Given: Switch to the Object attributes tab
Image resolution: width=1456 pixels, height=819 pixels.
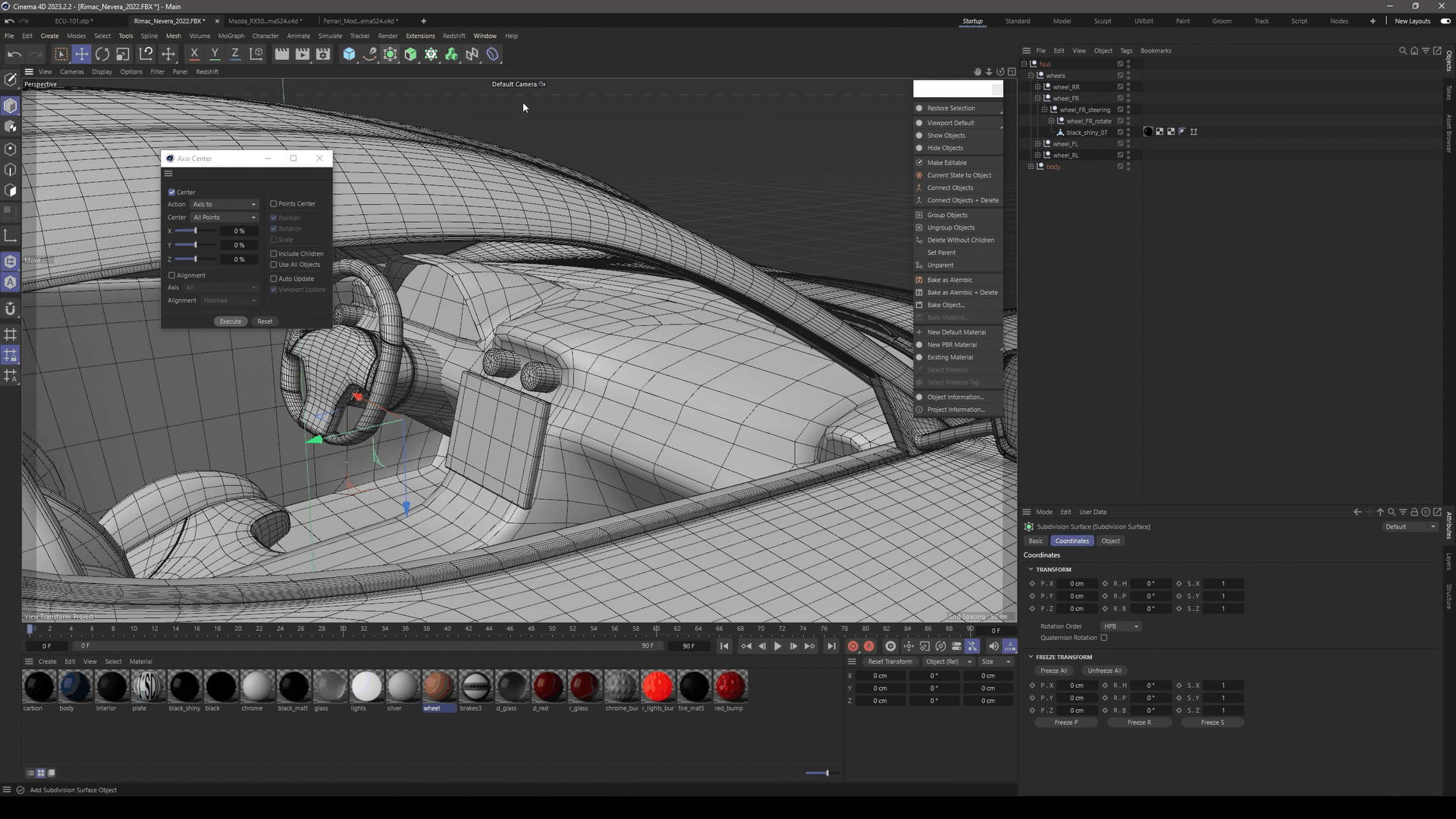Looking at the screenshot, I should (1110, 541).
